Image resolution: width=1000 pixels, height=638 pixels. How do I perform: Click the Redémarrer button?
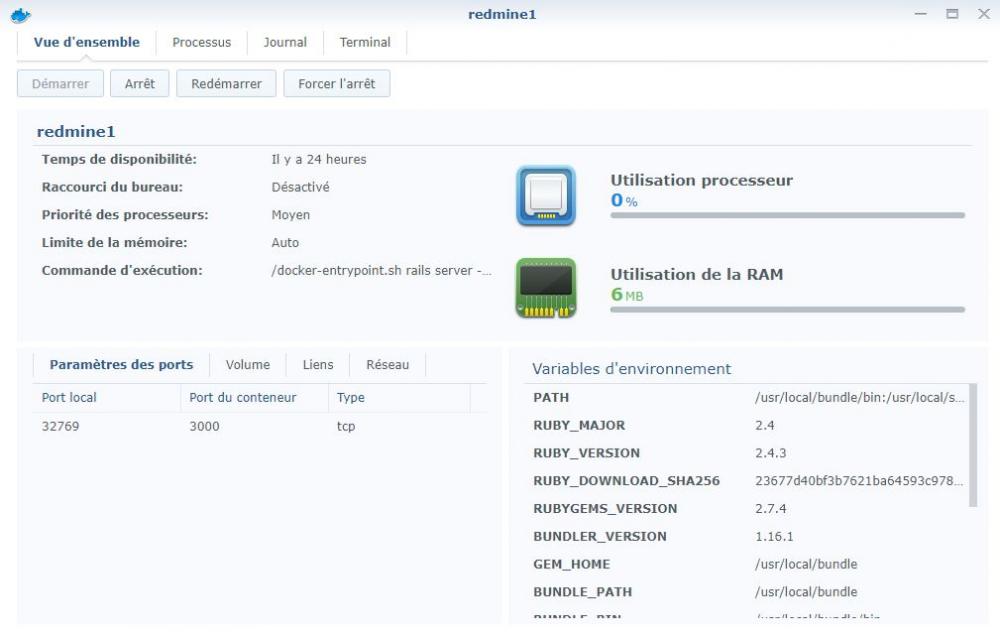tap(226, 84)
